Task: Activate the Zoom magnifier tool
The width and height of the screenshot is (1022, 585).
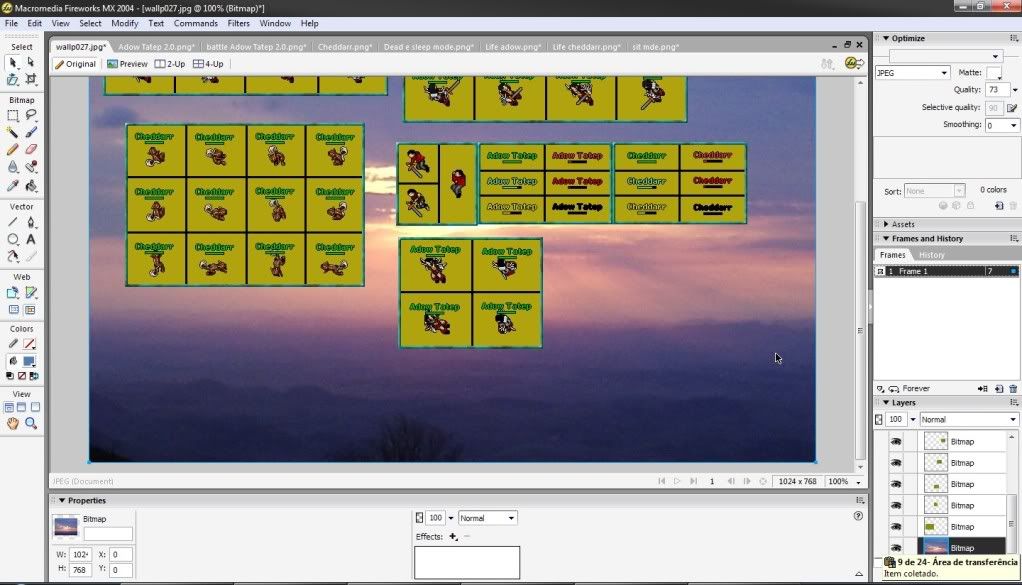Action: pyautogui.click(x=31, y=424)
